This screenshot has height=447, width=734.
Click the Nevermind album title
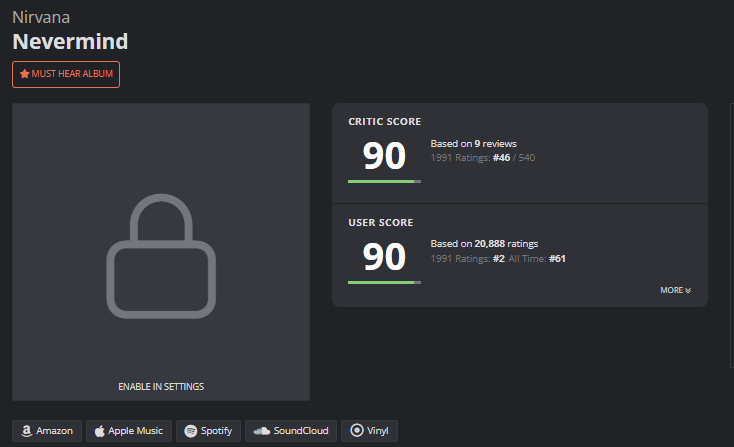coord(70,42)
